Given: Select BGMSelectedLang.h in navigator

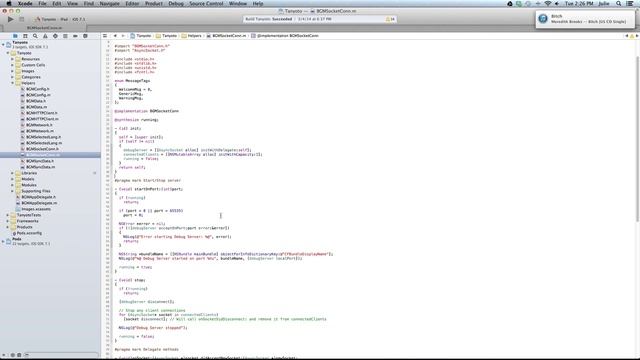Looking at the screenshot, I should coord(44,137).
